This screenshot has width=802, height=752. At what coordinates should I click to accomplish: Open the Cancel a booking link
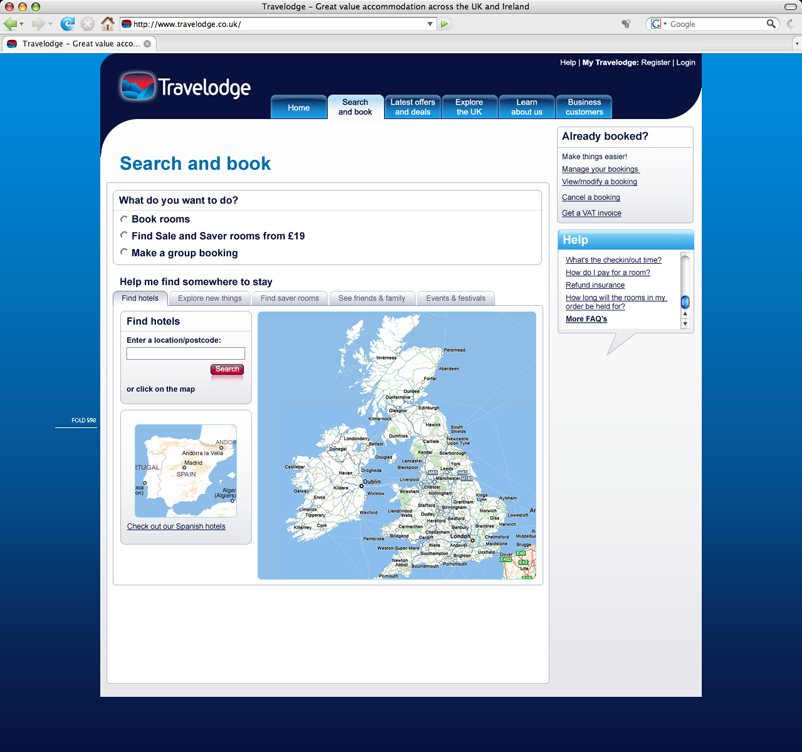pos(591,197)
